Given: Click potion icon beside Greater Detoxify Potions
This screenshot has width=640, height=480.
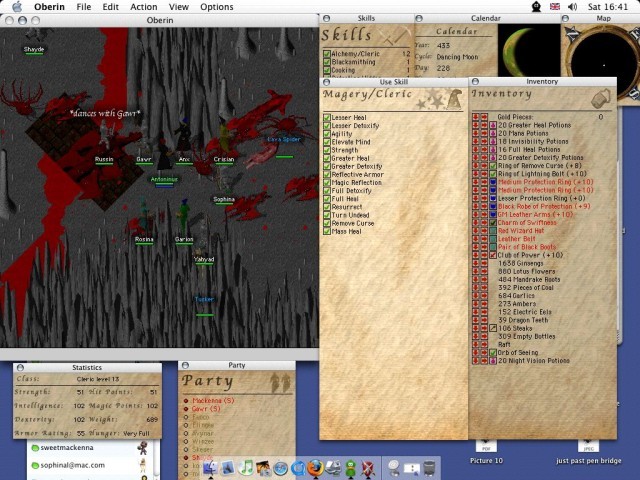Looking at the screenshot, I should click(493, 158).
